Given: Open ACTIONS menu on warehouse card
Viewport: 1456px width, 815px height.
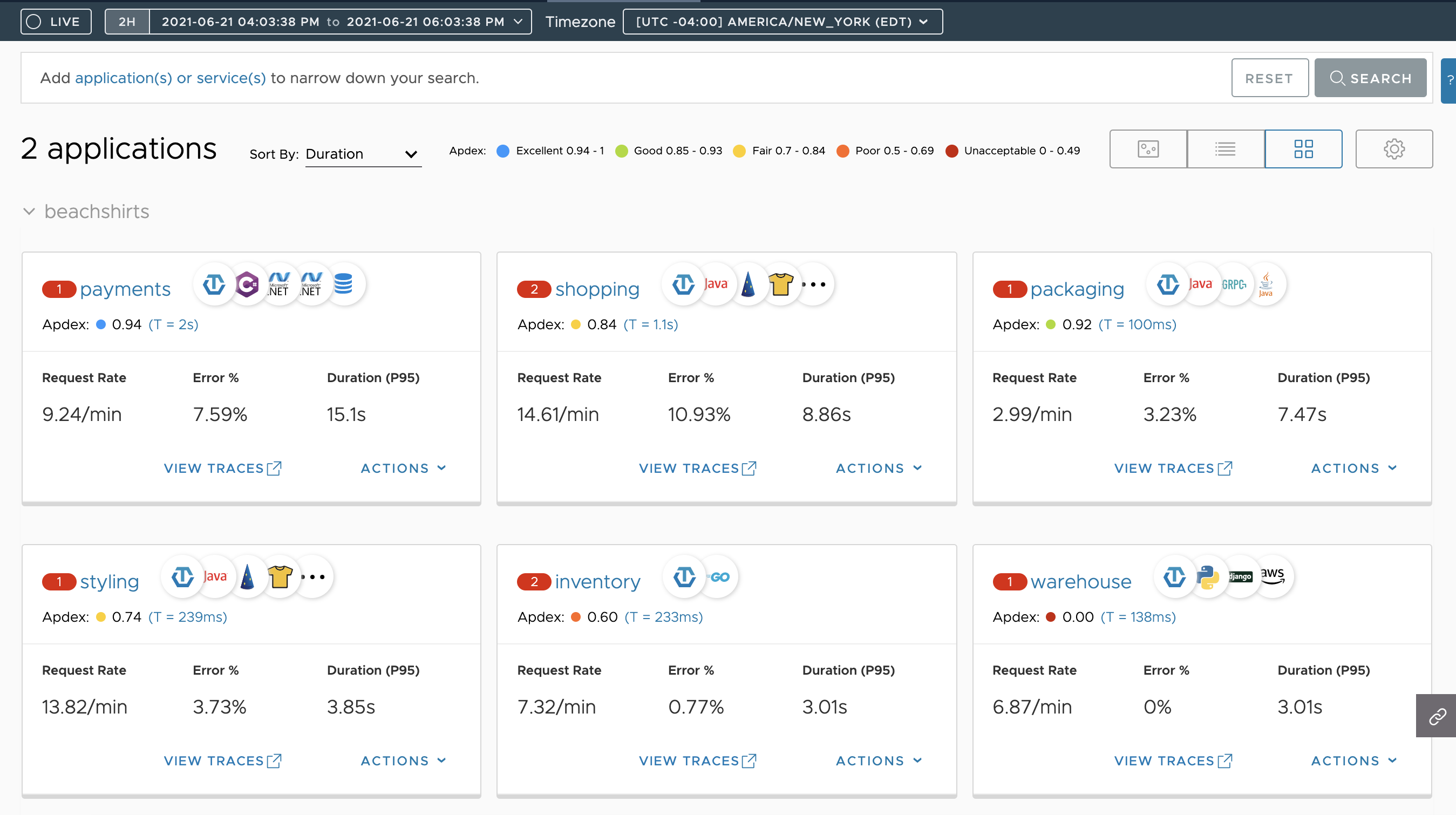Looking at the screenshot, I should [x=1354, y=760].
